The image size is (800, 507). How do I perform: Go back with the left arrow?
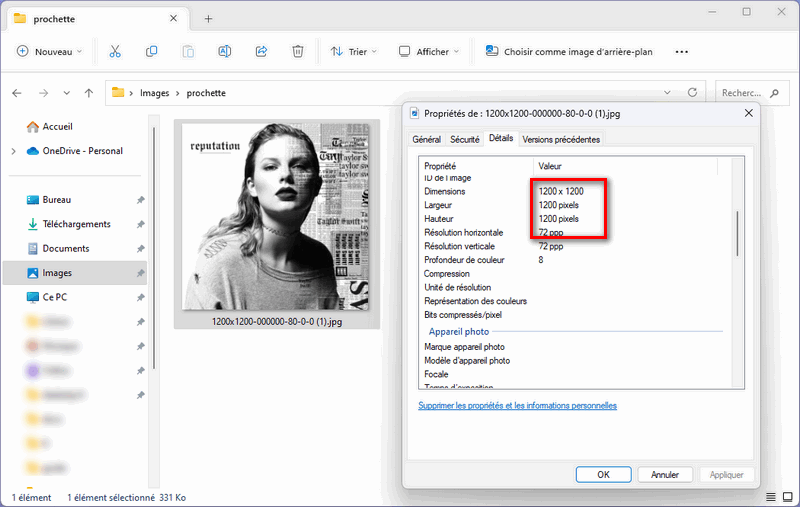[x=17, y=93]
